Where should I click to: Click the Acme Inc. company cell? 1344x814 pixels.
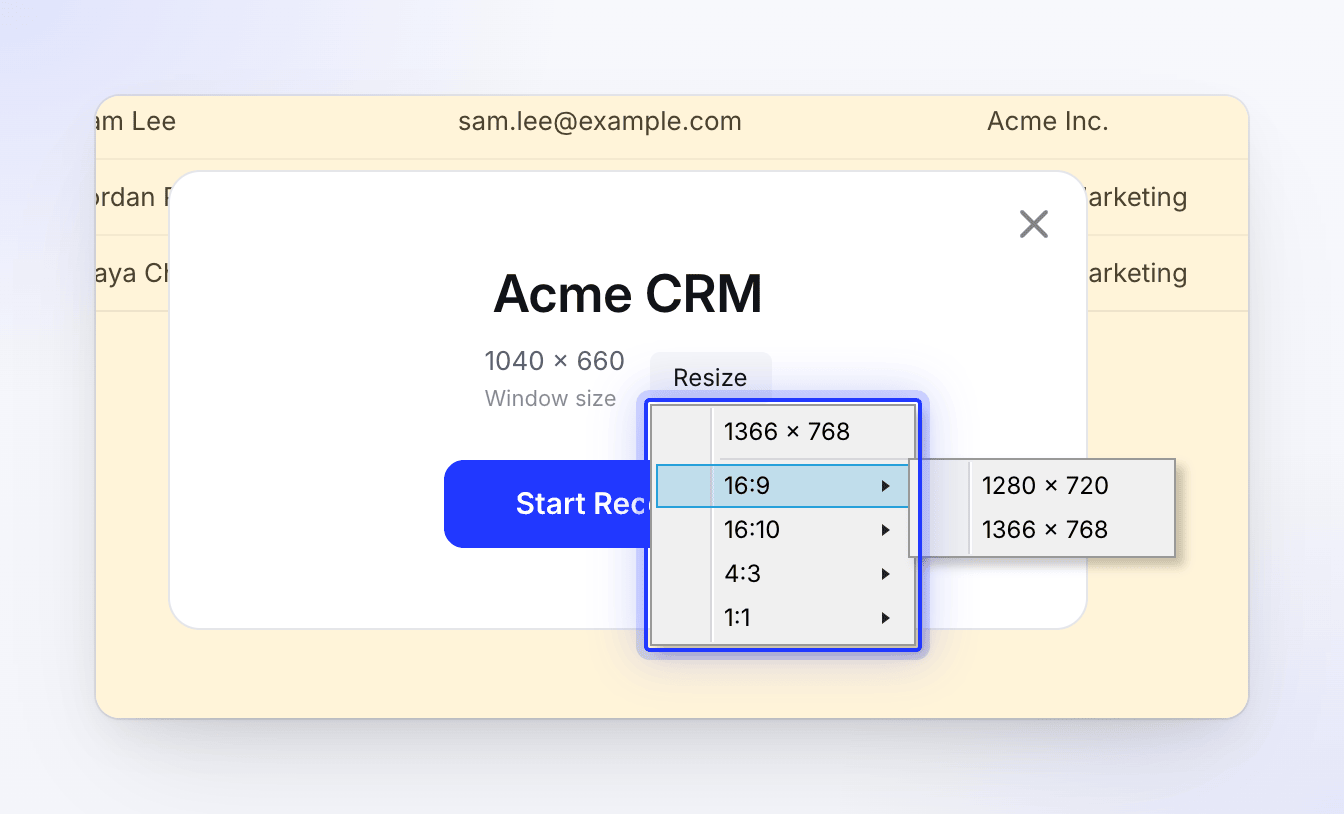[x=1048, y=122]
